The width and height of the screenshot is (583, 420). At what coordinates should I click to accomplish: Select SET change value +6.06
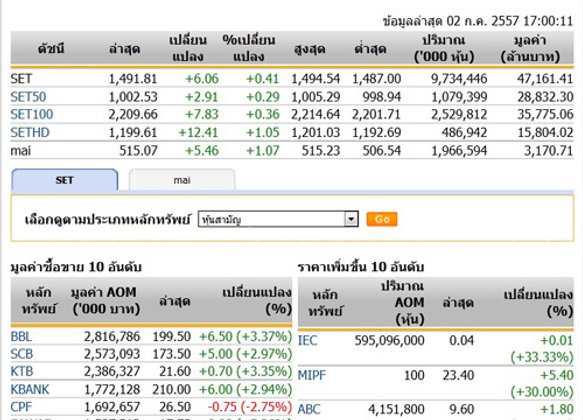pyautogui.click(x=202, y=79)
